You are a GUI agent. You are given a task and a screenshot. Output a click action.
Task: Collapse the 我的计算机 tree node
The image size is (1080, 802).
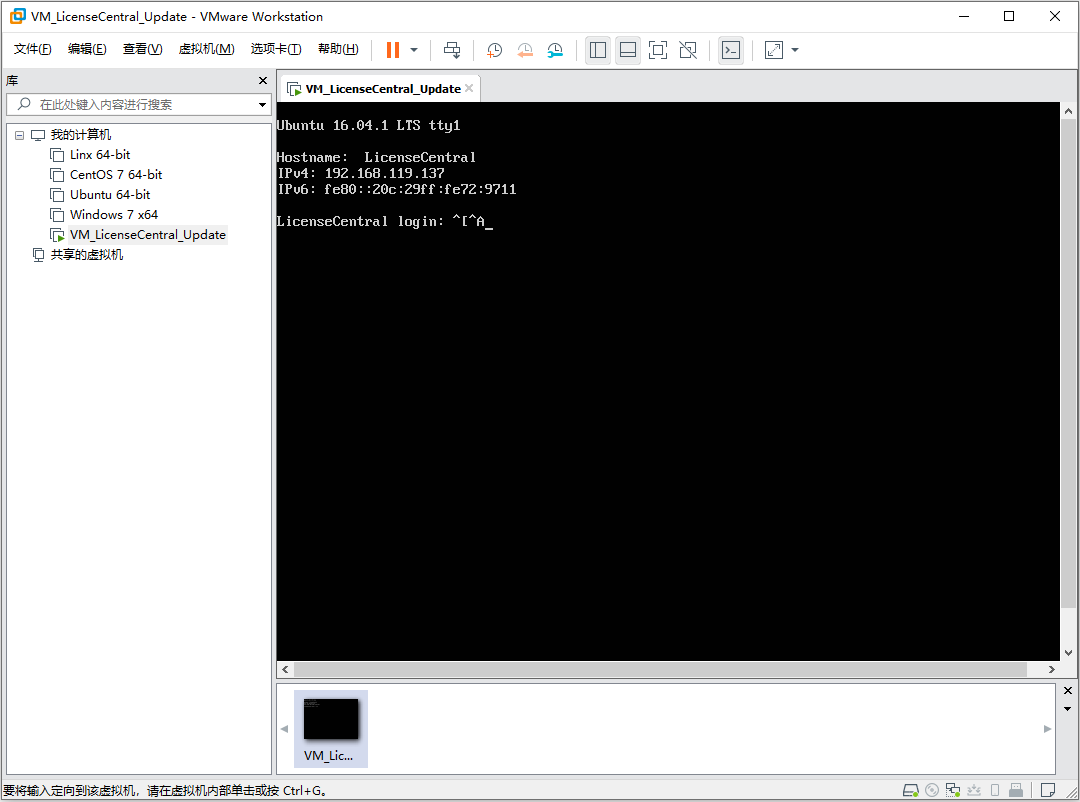coord(19,135)
